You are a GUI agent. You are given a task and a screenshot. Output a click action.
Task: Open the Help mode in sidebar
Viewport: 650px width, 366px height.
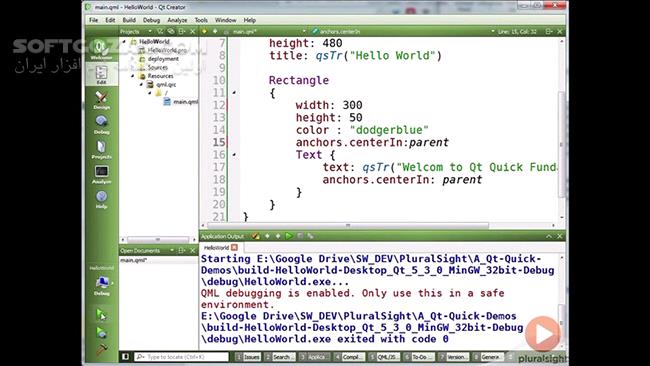coord(101,199)
